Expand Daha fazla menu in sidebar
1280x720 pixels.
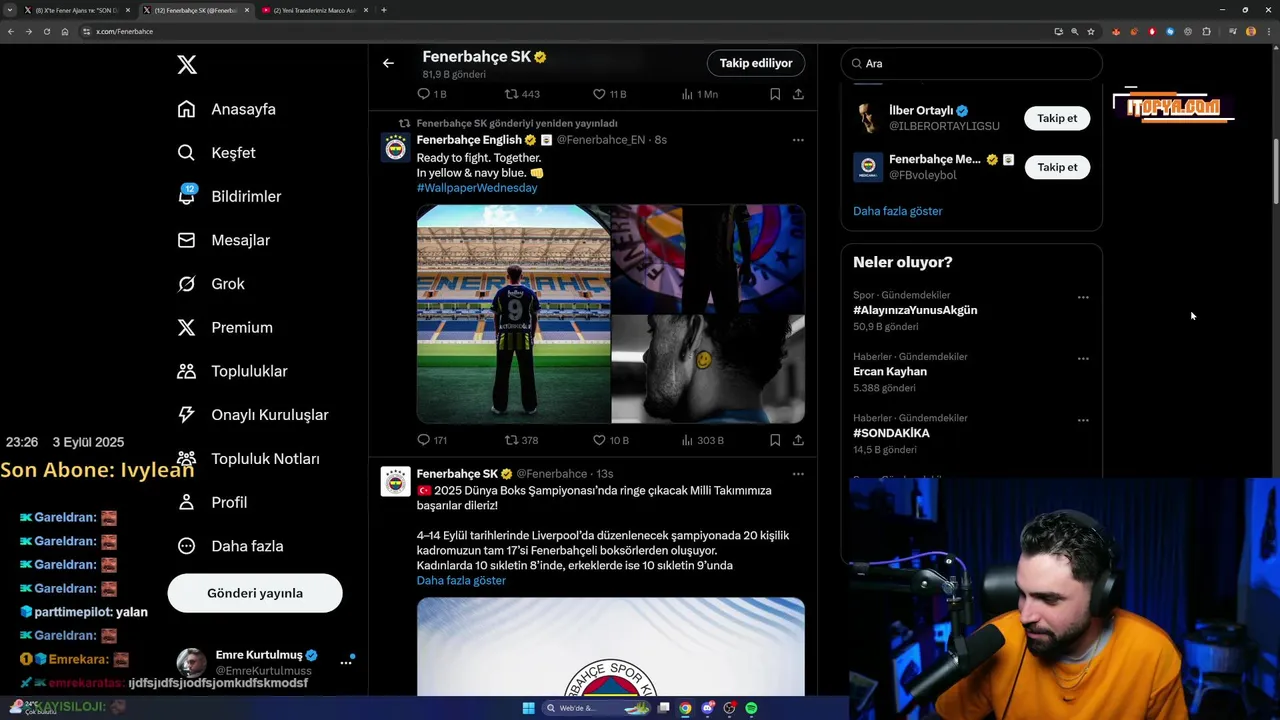point(230,546)
